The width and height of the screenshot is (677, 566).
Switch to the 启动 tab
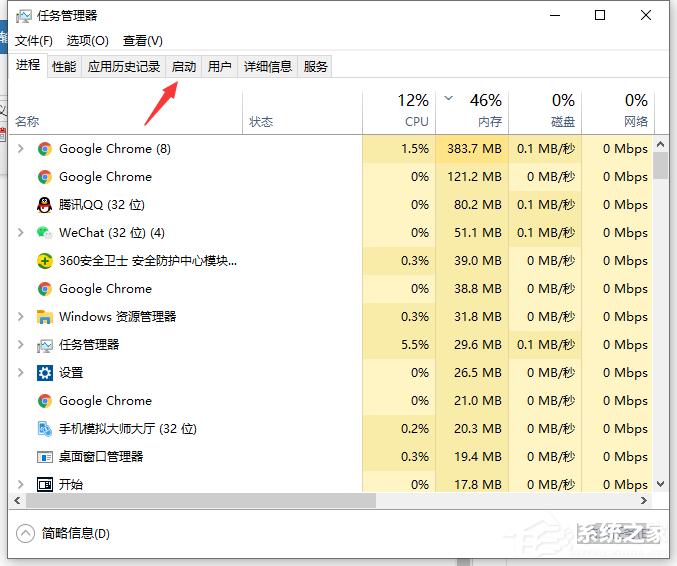coord(183,66)
